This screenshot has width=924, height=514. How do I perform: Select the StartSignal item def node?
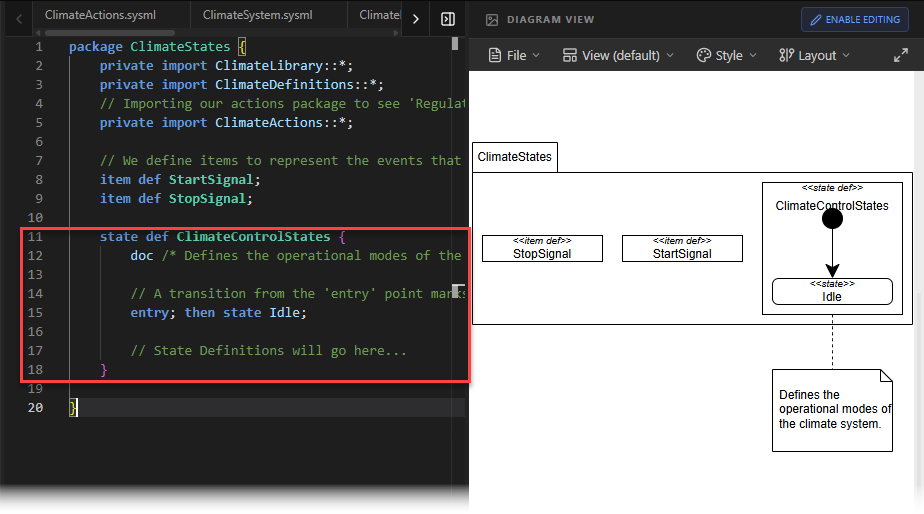[x=682, y=248]
